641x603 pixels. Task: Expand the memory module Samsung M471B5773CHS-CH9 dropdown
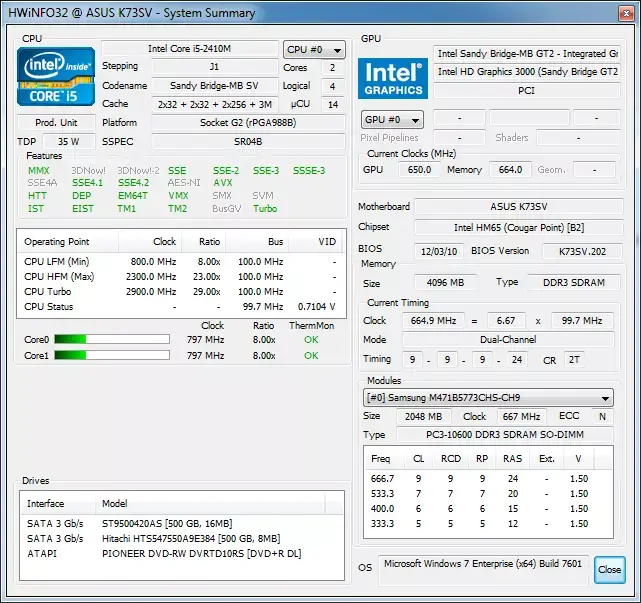tap(488, 397)
